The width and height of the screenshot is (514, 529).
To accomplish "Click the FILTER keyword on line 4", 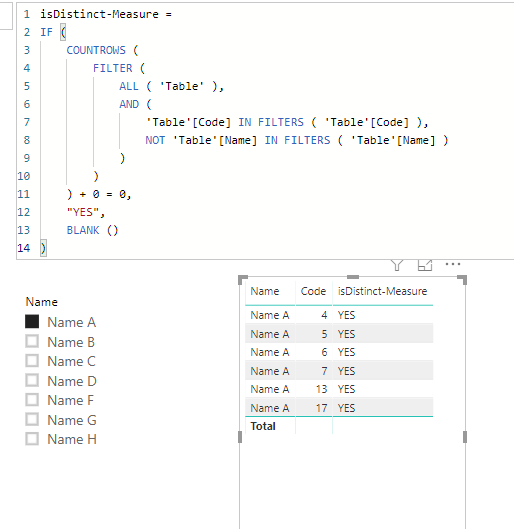I will click(113, 68).
